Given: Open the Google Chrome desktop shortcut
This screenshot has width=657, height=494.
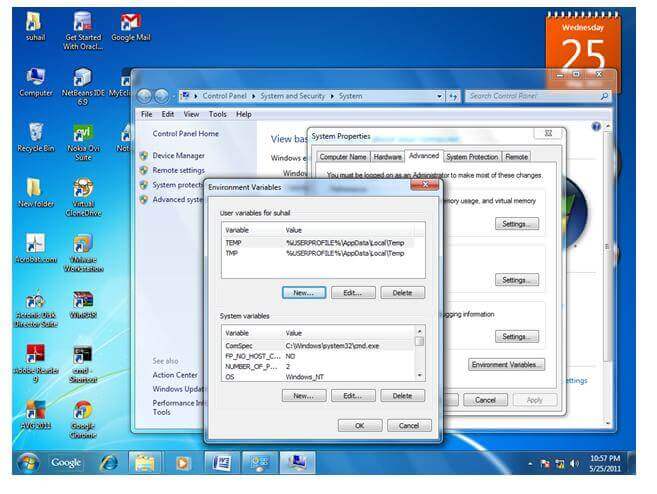Looking at the screenshot, I should (83, 414).
